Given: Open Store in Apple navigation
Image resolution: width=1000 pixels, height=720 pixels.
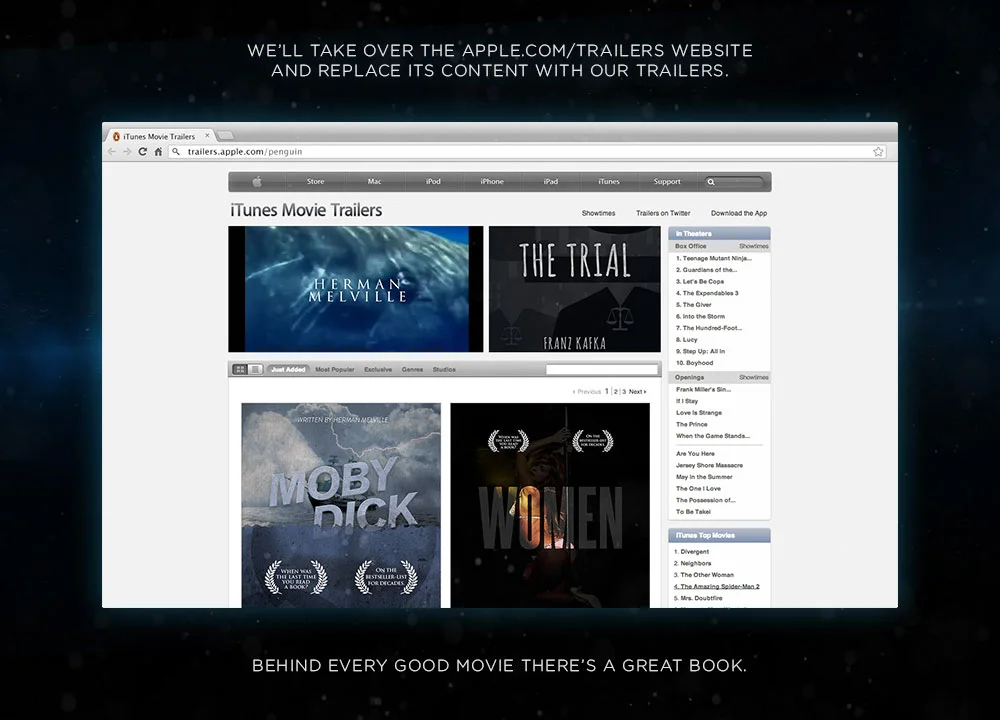Looking at the screenshot, I should pos(316,182).
